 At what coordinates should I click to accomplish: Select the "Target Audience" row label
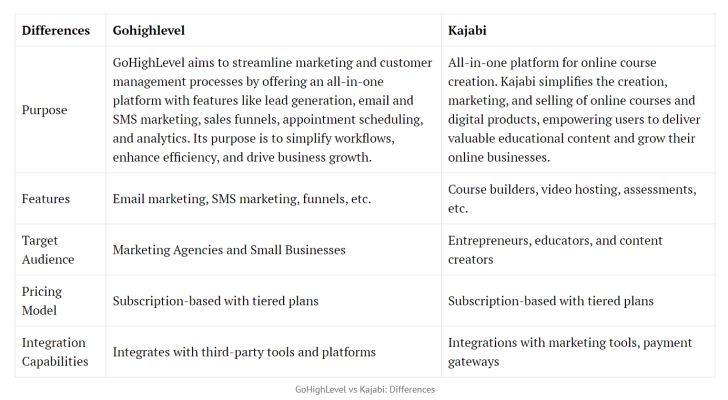click(x=50, y=250)
